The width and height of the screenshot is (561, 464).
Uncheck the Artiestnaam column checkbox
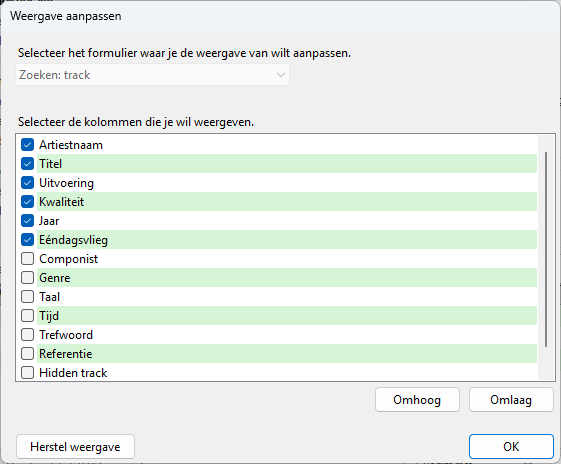click(x=28, y=145)
